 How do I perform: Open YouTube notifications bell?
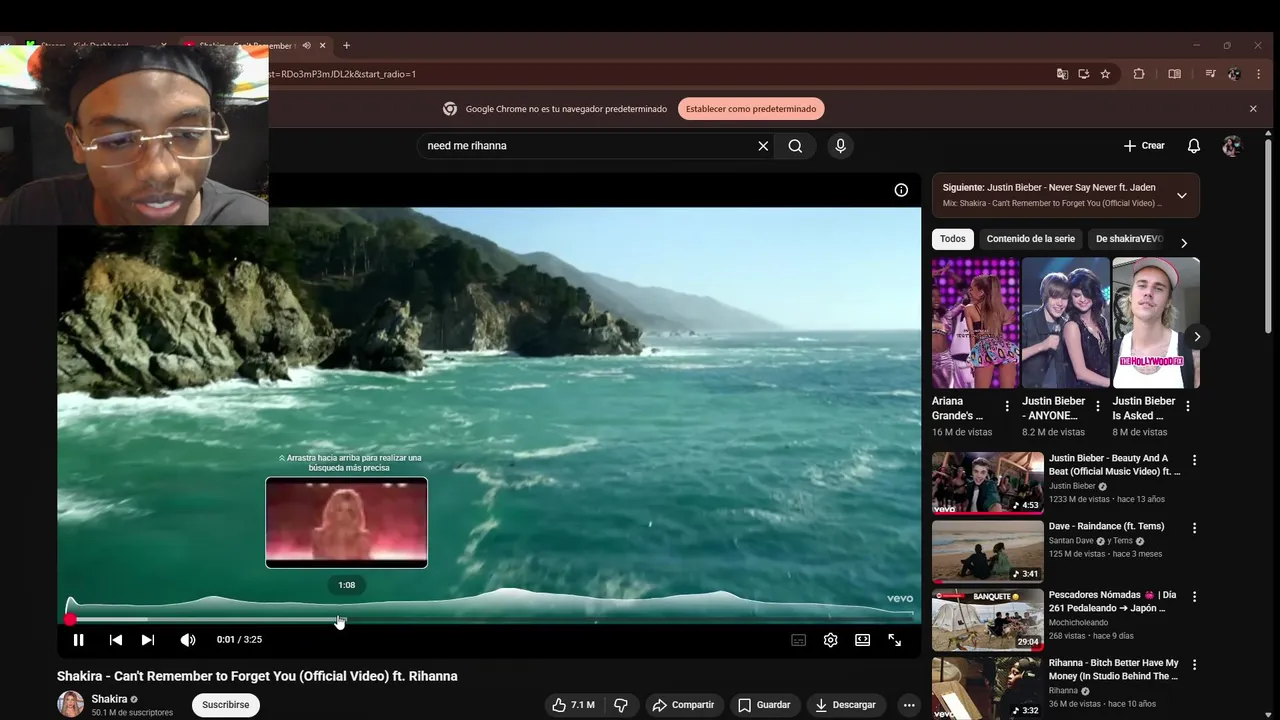coord(1194,146)
